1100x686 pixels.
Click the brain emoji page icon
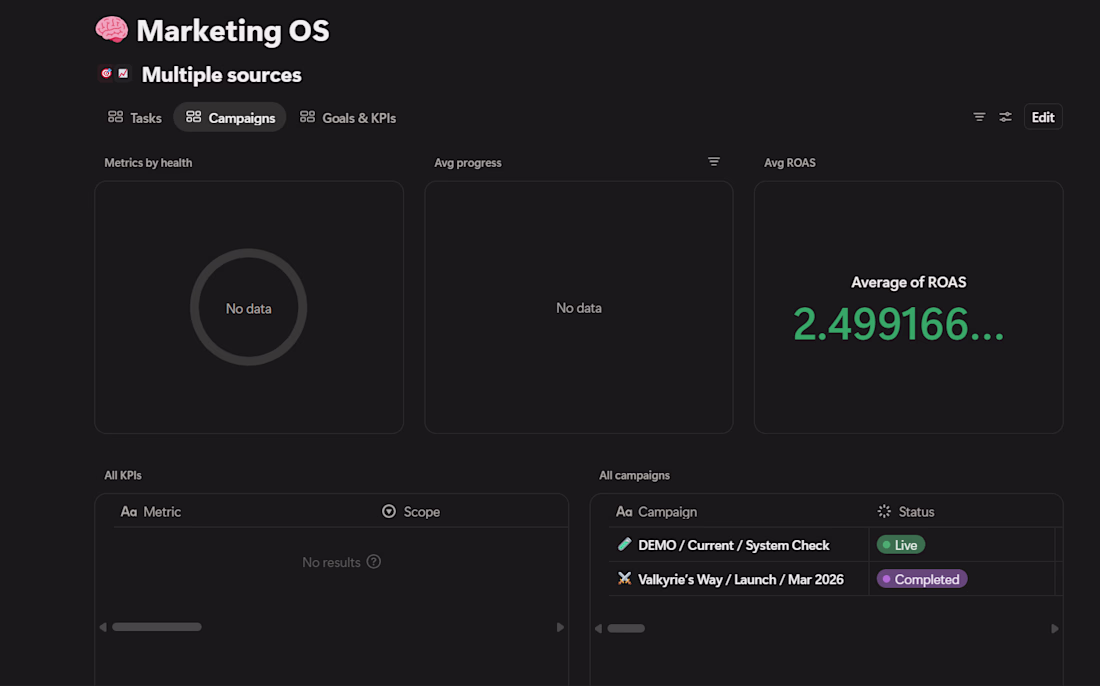click(x=112, y=30)
